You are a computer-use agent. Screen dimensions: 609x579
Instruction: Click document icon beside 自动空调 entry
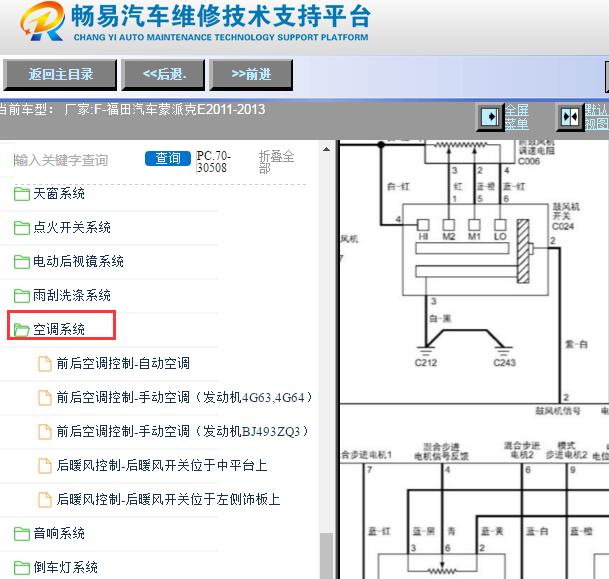tap(45, 364)
